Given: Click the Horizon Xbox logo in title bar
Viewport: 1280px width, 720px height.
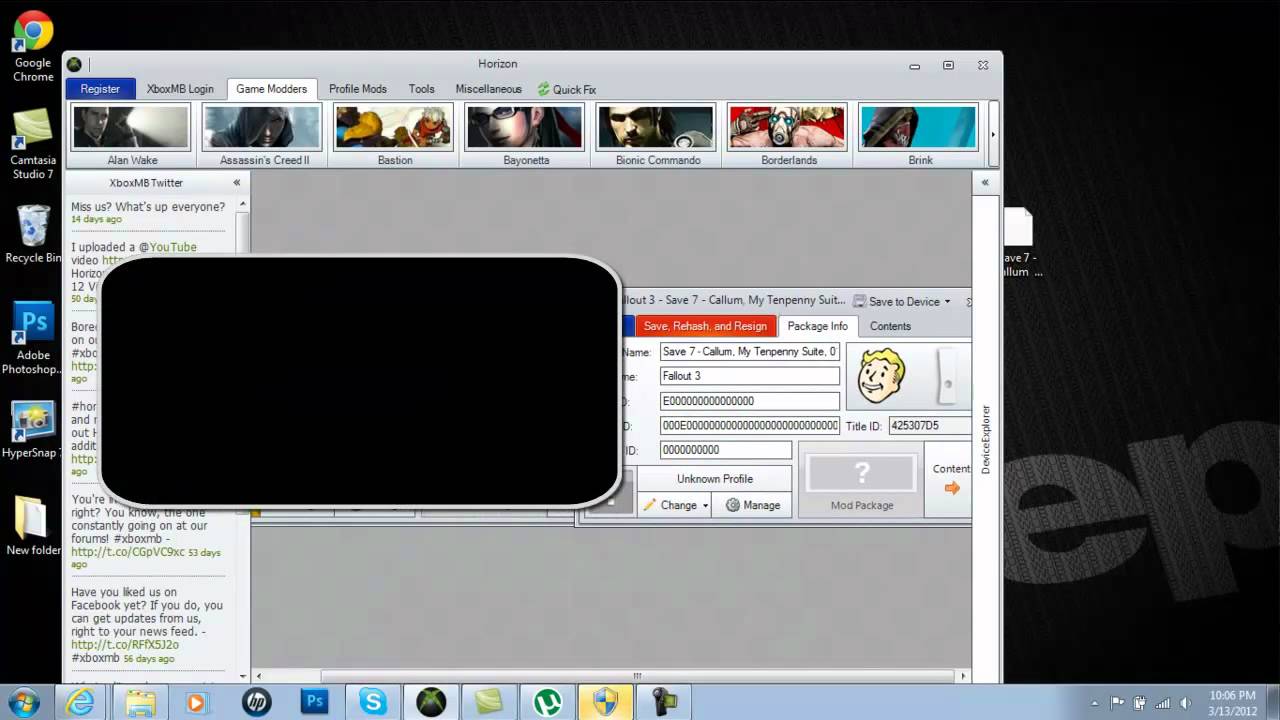Looking at the screenshot, I should pos(74,64).
